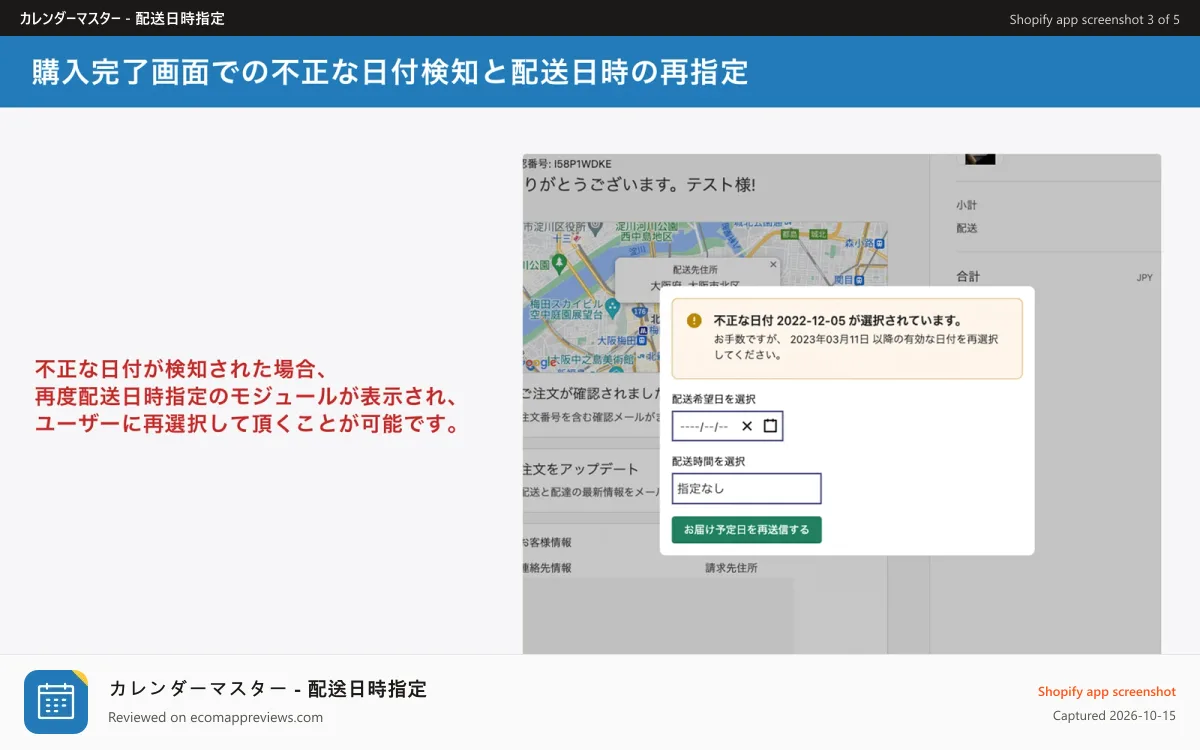
Task: Click the 購入完了画面での不正な日付検知 page heading
Action: (x=390, y=72)
